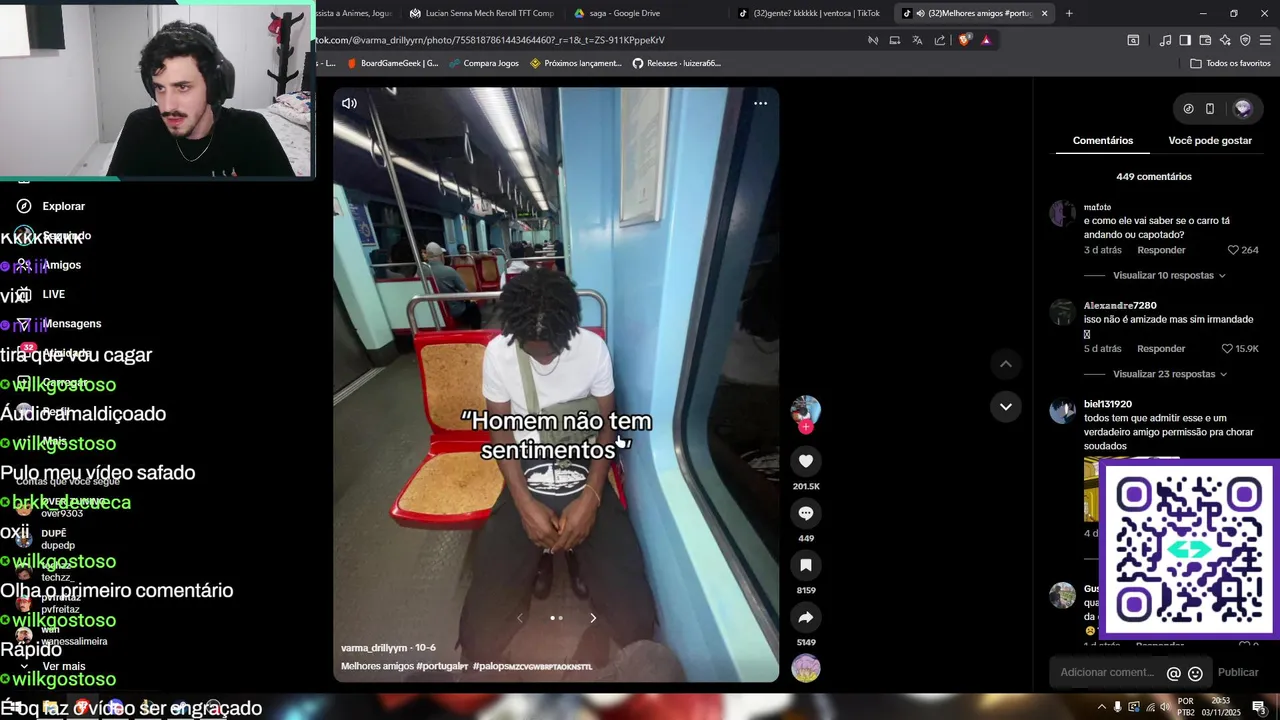Focus the Adicionar comentário input field
The height and width of the screenshot is (720, 1280).
click(1107, 673)
